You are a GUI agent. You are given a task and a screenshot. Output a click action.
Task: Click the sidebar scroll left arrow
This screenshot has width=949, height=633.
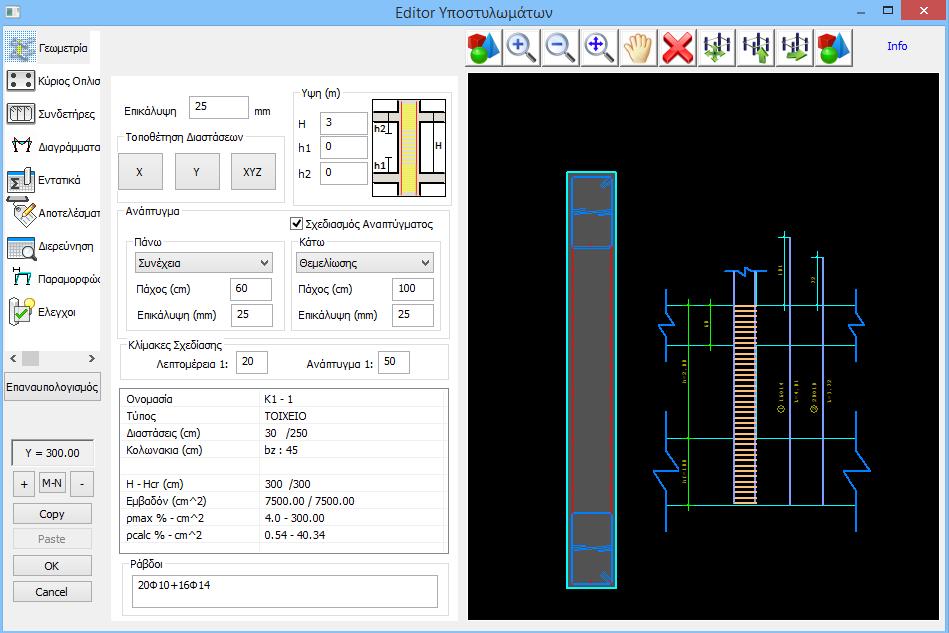click(x=13, y=358)
